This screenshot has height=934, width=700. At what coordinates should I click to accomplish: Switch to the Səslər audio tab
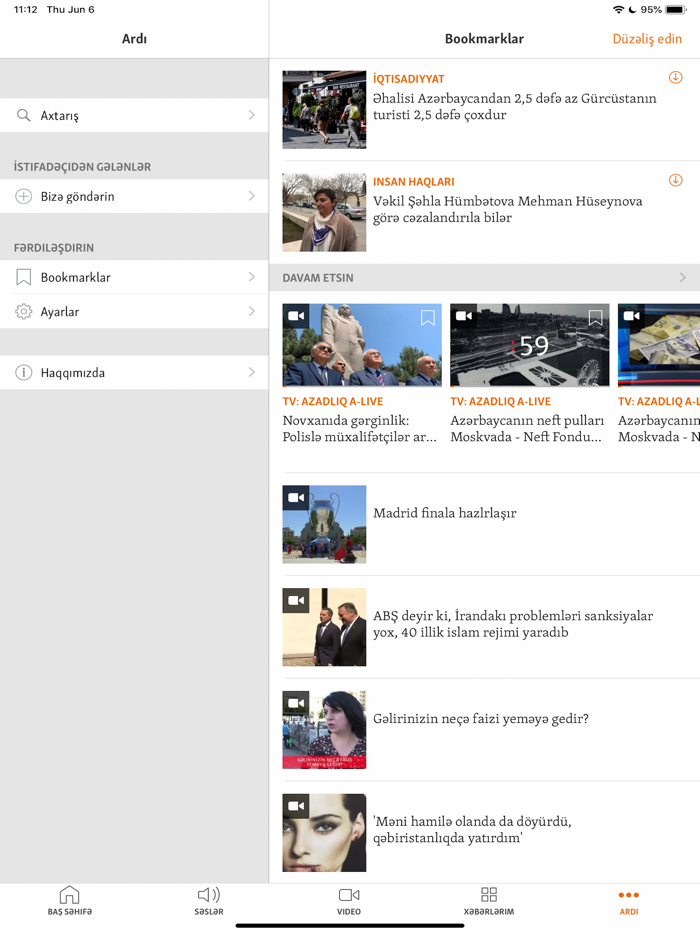209,901
